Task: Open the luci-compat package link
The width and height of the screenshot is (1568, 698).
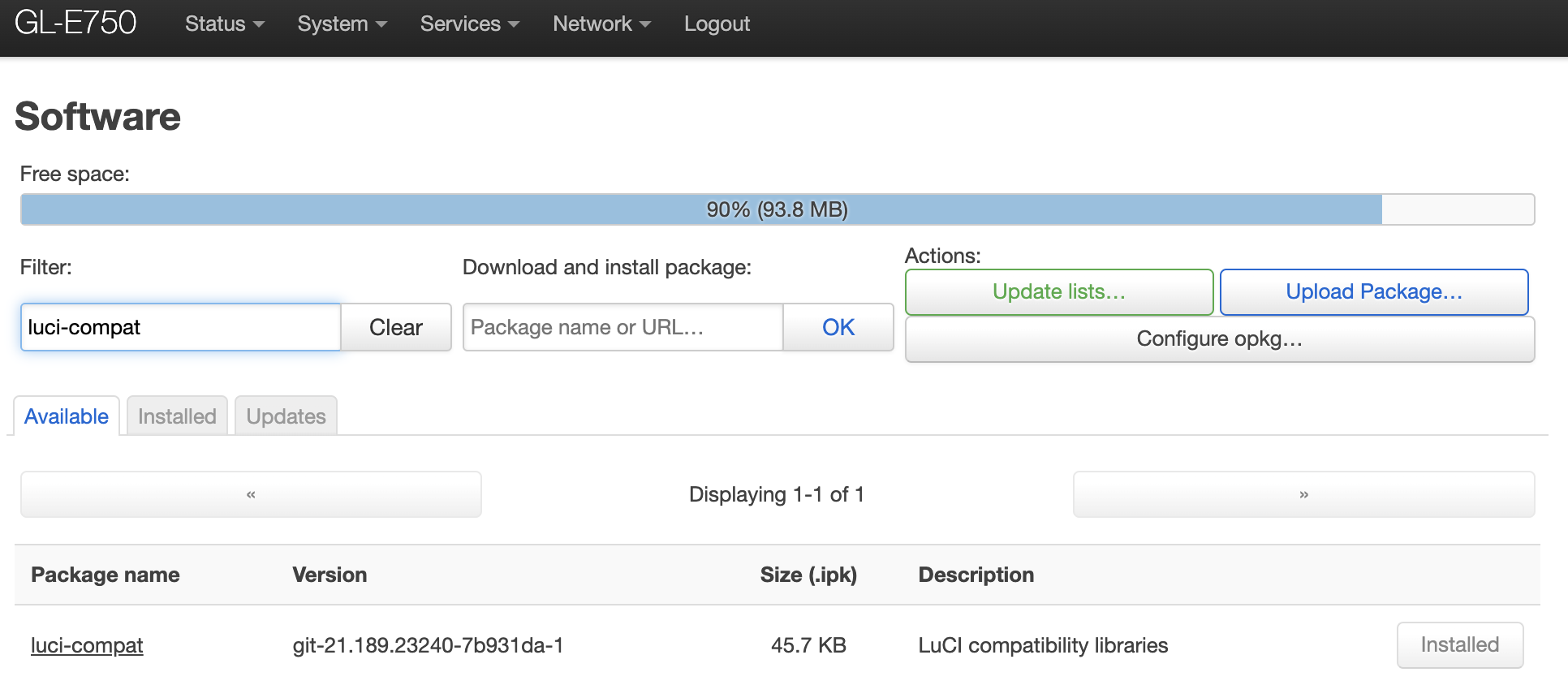Action: (x=87, y=645)
